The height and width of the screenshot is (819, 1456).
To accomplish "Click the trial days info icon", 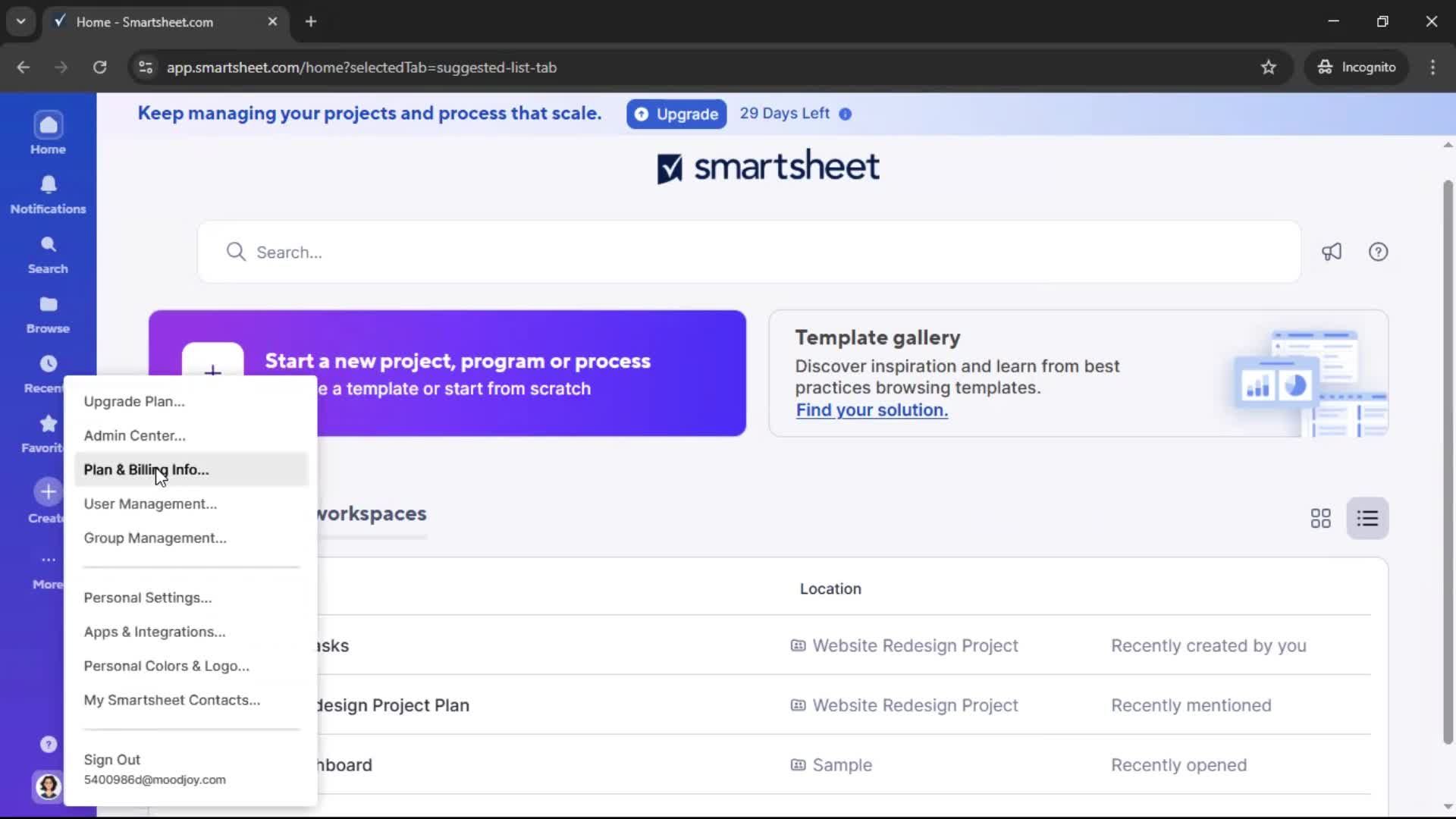I will pos(846,114).
